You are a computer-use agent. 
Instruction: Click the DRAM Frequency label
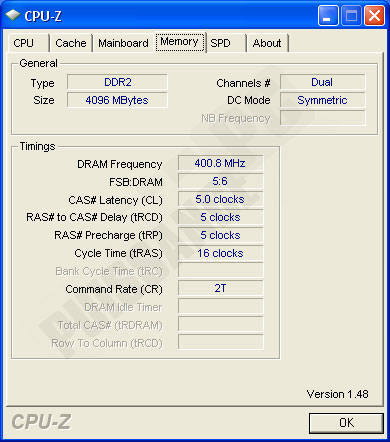click(x=120, y=164)
